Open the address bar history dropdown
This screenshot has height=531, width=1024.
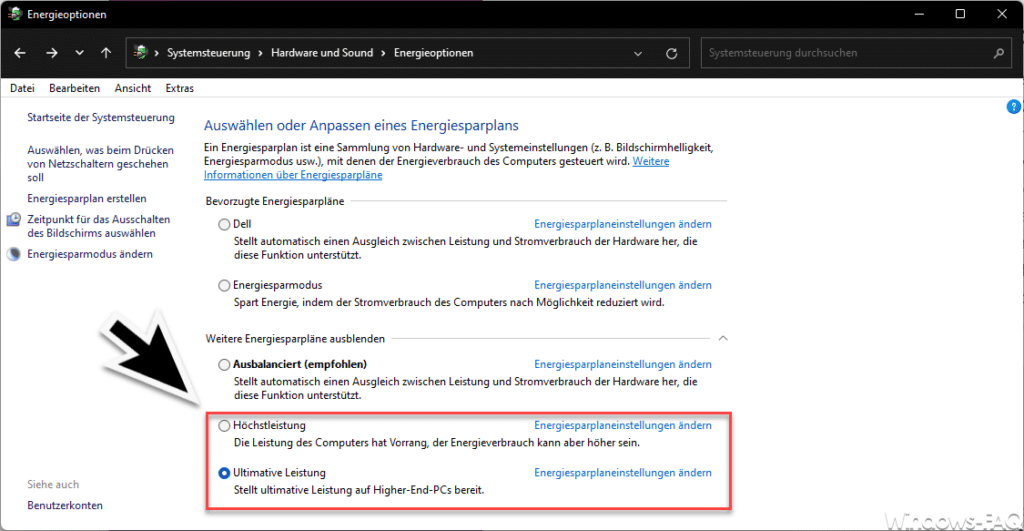pos(638,54)
